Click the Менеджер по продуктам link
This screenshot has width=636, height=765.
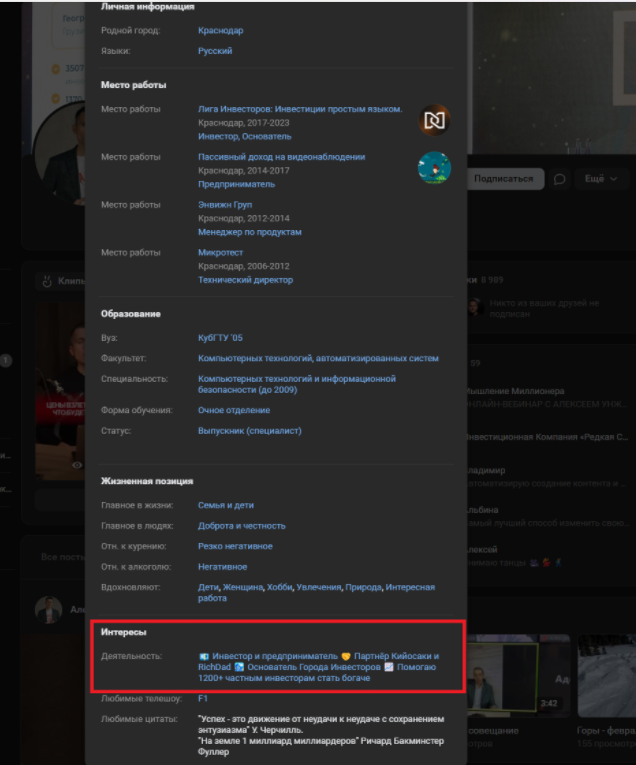pyautogui.click(x=250, y=232)
